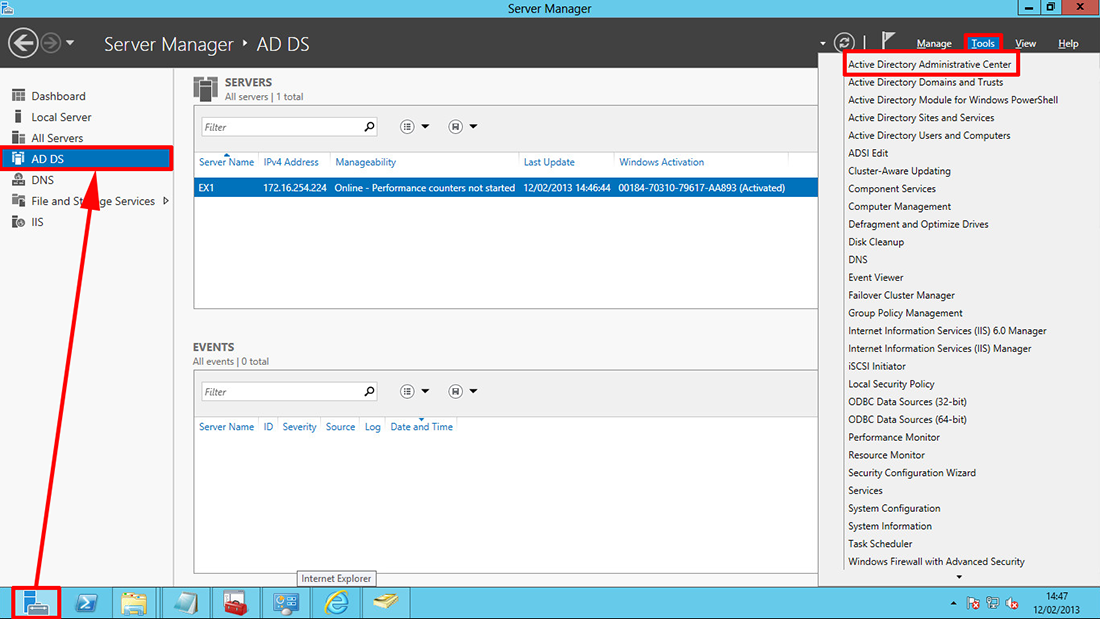Open Active Directory Domains and Trusts
Screen dimensions: 1100x619
(x=925, y=82)
